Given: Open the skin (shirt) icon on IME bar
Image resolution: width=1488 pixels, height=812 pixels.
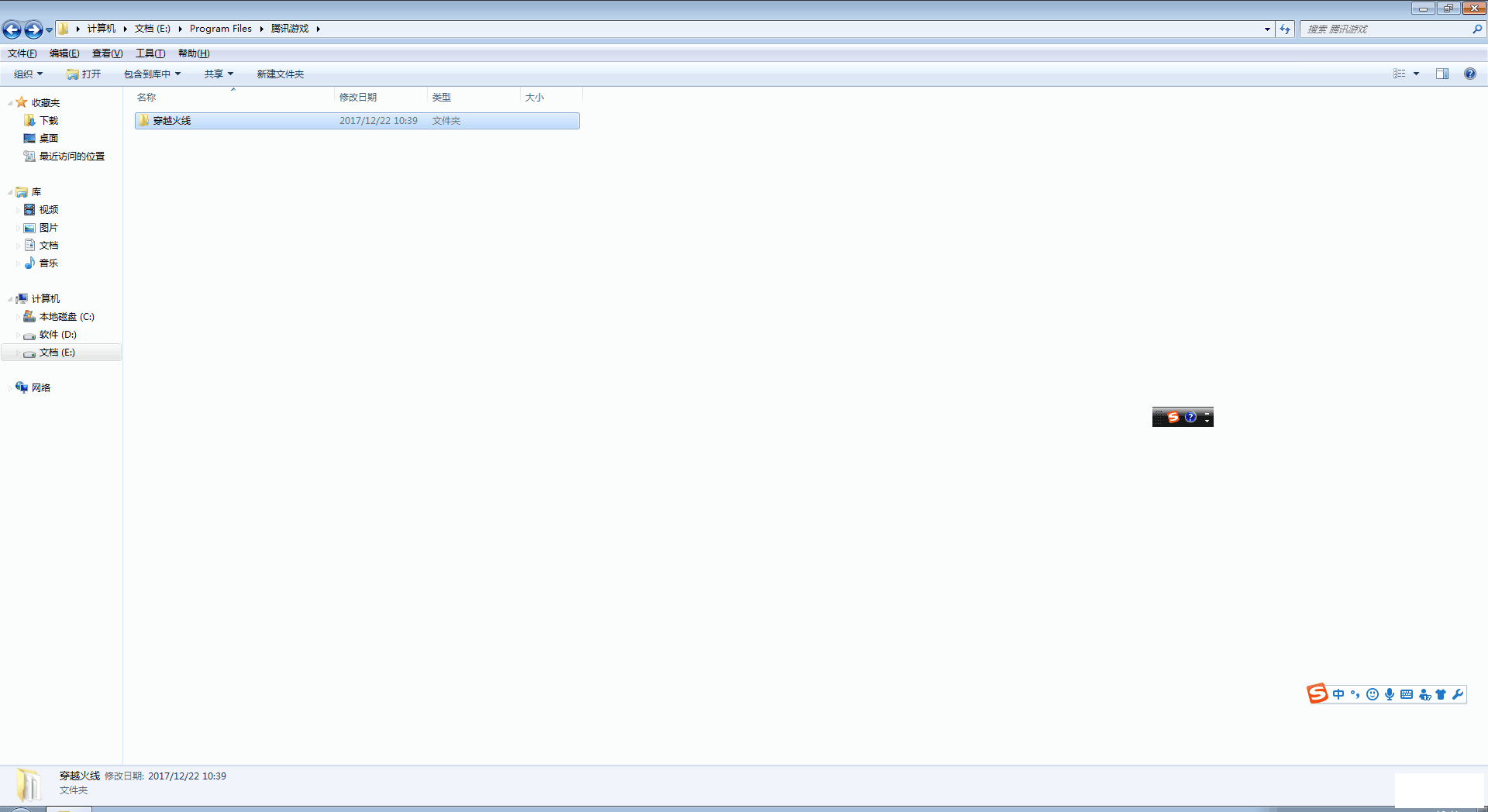Looking at the screenshot, I should pos(1441,694).
